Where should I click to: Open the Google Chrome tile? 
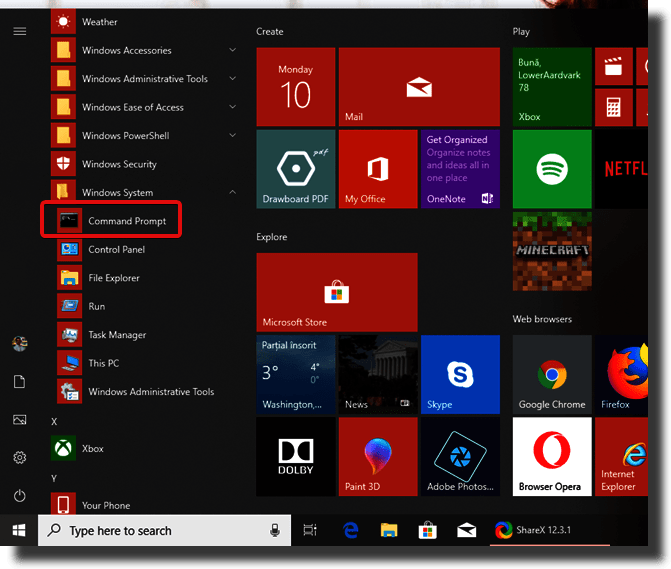tap(552, 374)
